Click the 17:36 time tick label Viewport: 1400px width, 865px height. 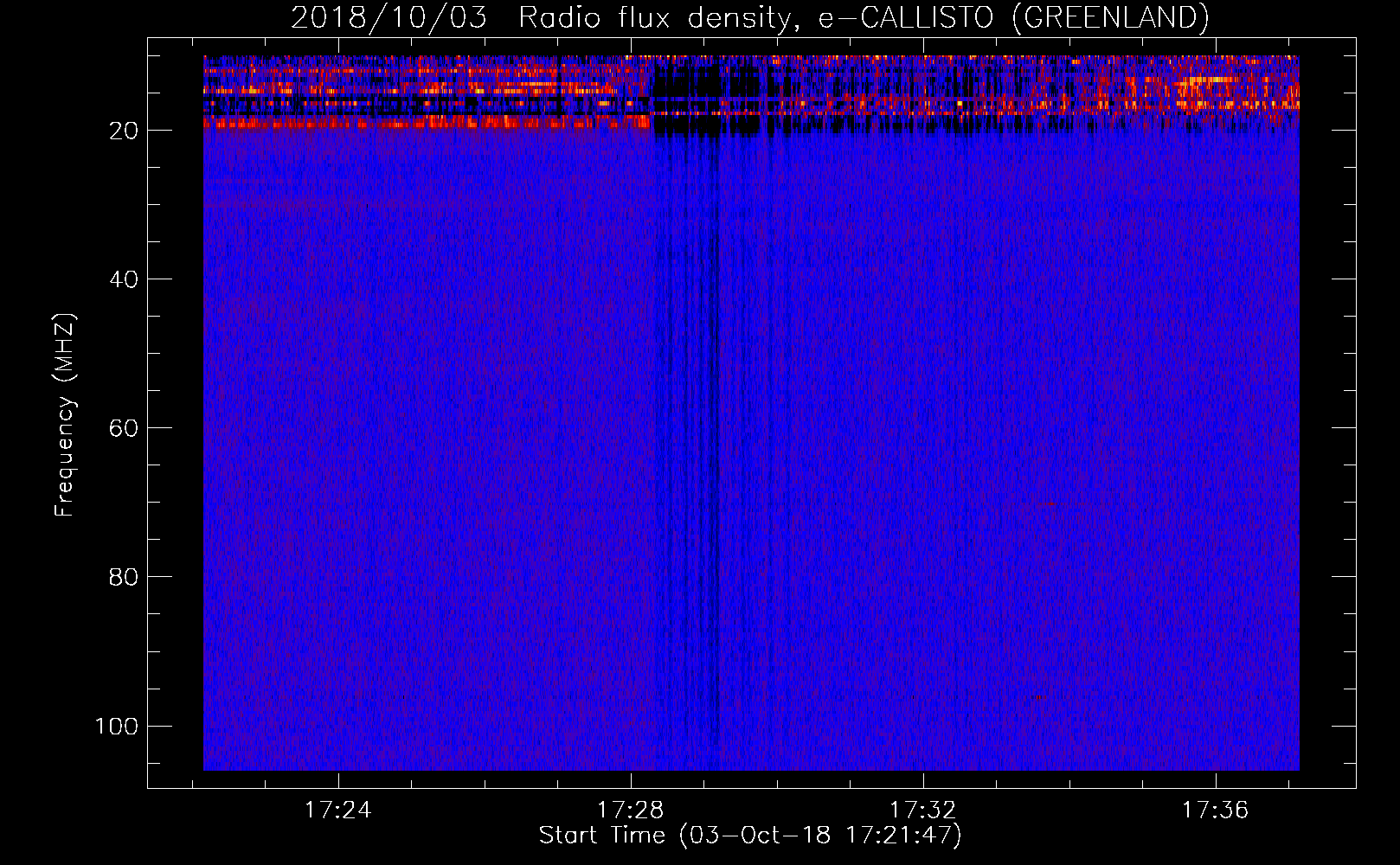coord(1216,810)
